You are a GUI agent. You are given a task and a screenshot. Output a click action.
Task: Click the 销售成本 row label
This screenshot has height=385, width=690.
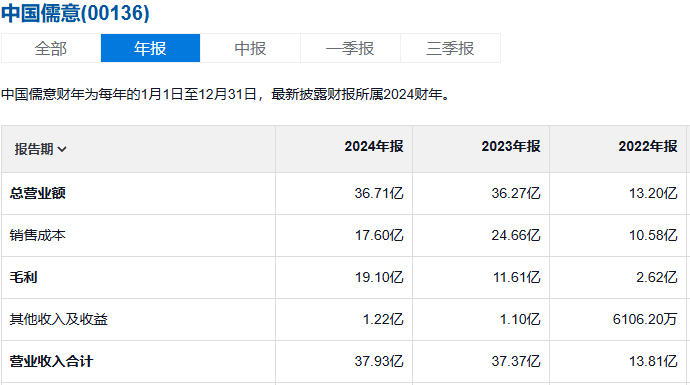[x=37, y=235]
